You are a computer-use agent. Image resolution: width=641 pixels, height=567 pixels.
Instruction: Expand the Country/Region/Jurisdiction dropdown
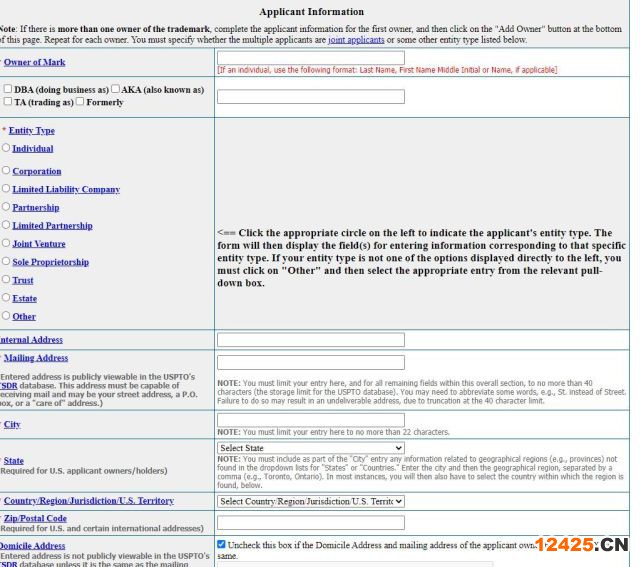coord(310,501)
